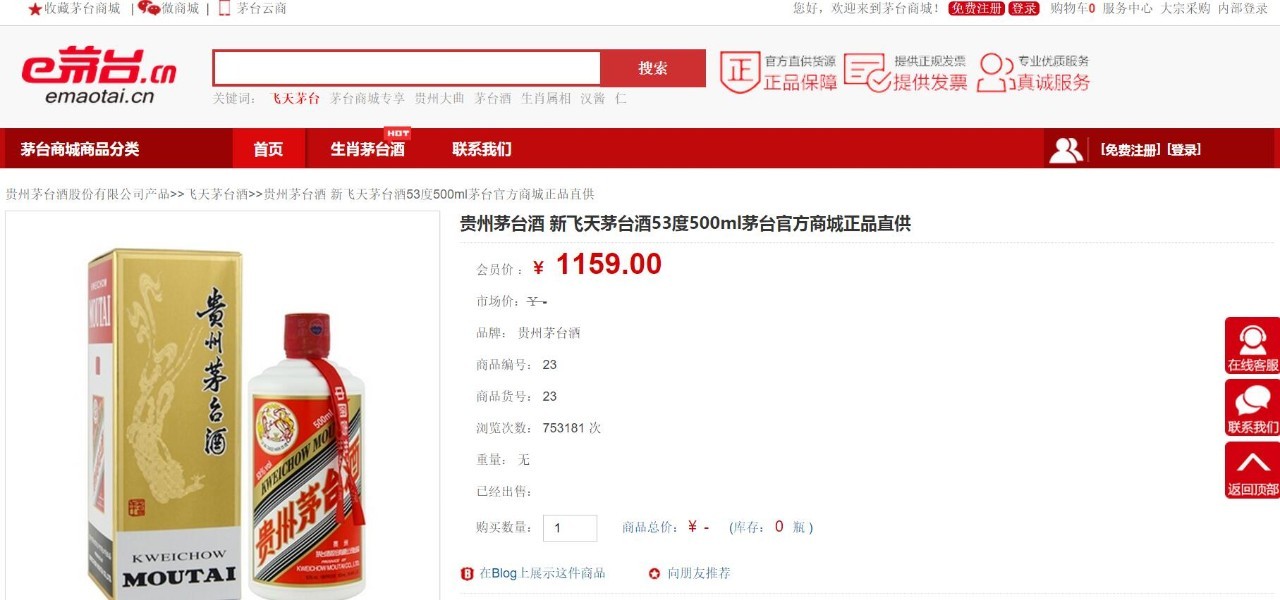The image size is (1280, 600).
Task: Open the 生肖茅台酒 nav tab
Action: [368, 149]
